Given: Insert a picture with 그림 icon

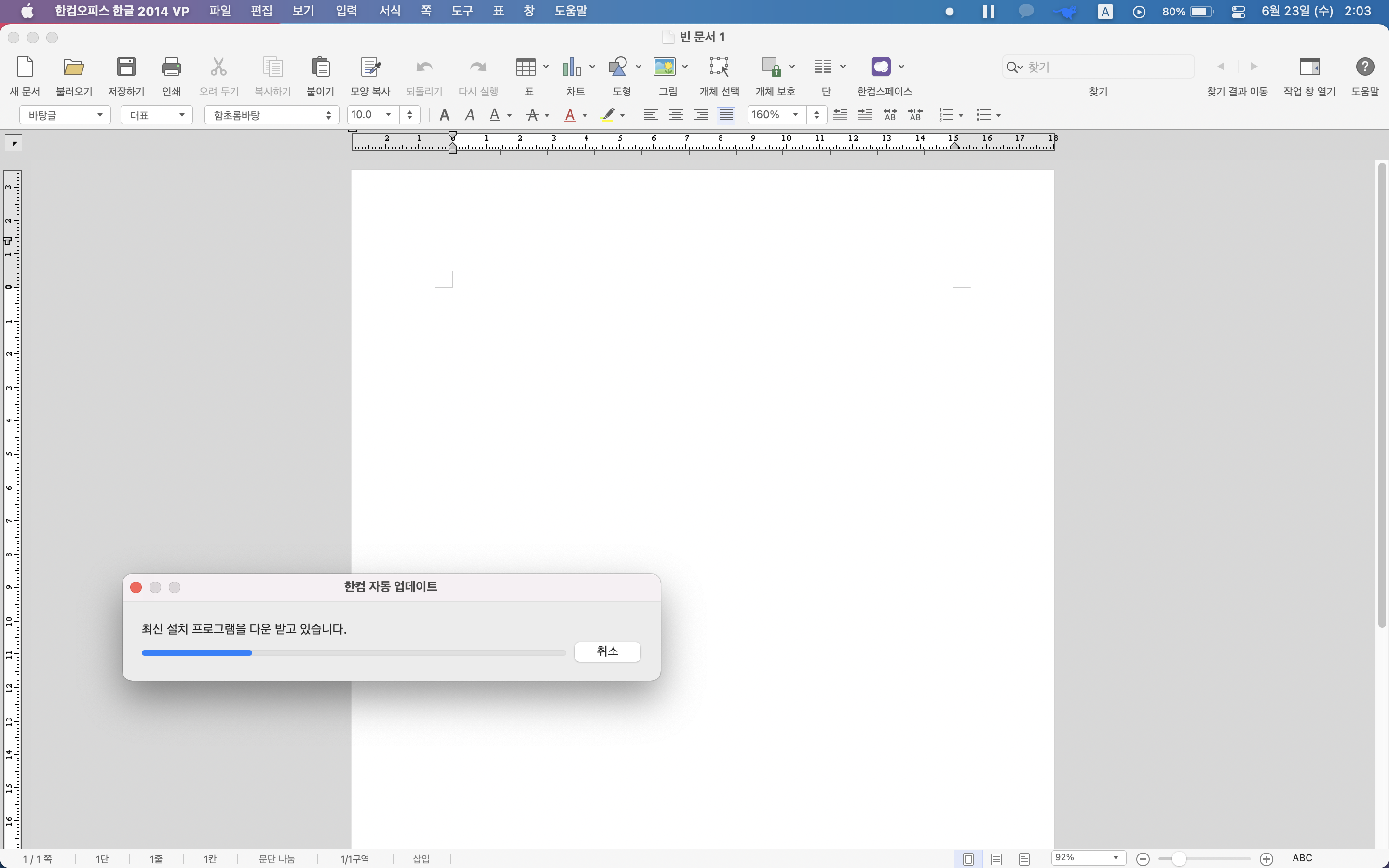Looking at the screenshot, I should tap(664, 67).
